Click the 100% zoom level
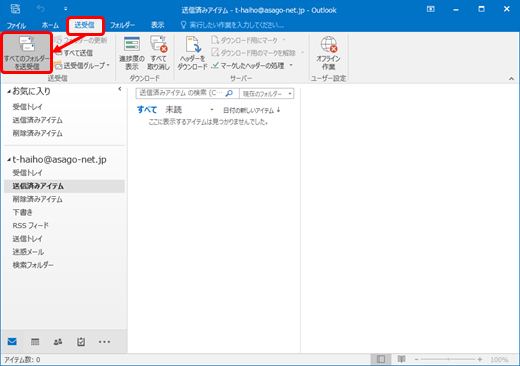 pos(499,359)
